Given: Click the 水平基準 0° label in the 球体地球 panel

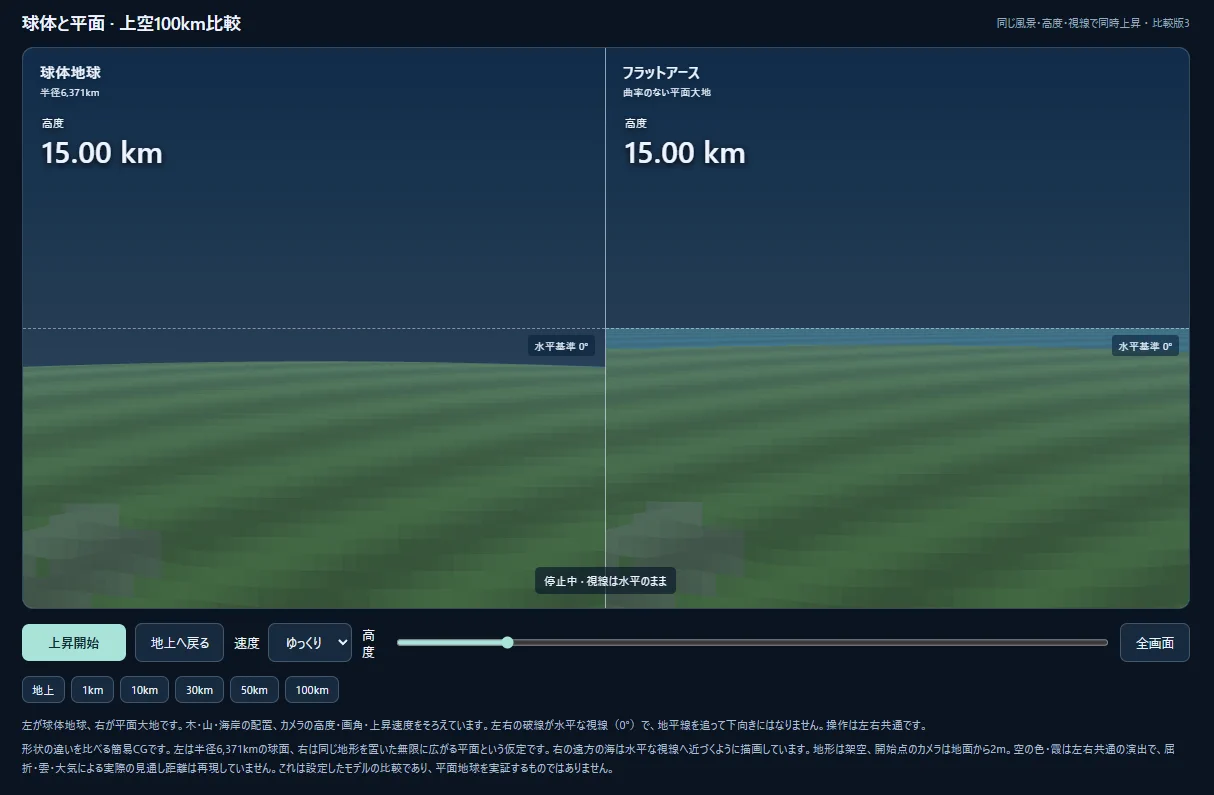Looking at the screenshot, I should point(561,346).
